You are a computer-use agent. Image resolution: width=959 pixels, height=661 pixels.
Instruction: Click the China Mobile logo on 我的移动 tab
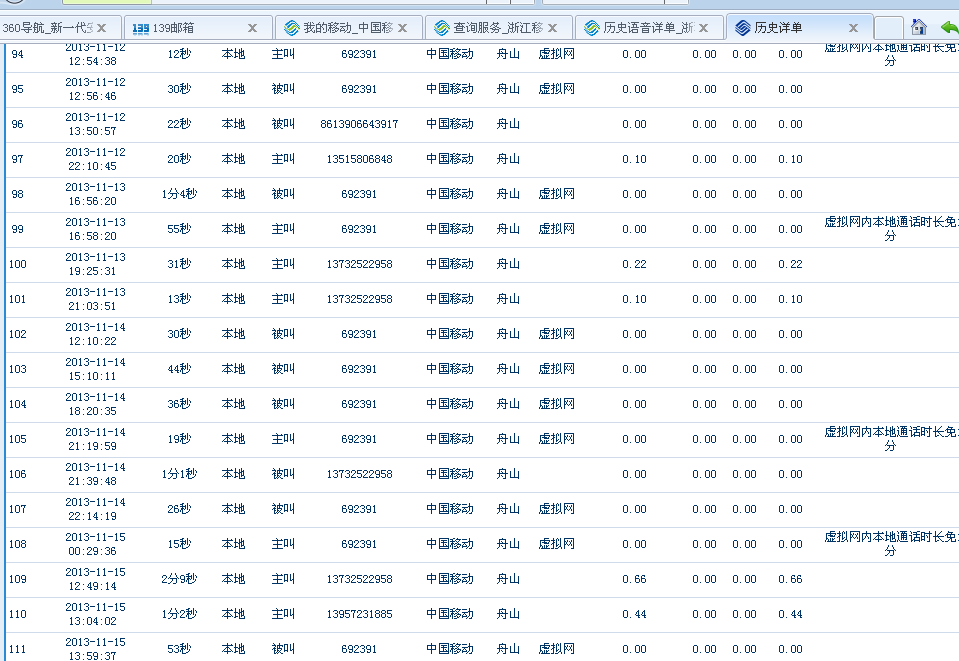tap(291, 28)
